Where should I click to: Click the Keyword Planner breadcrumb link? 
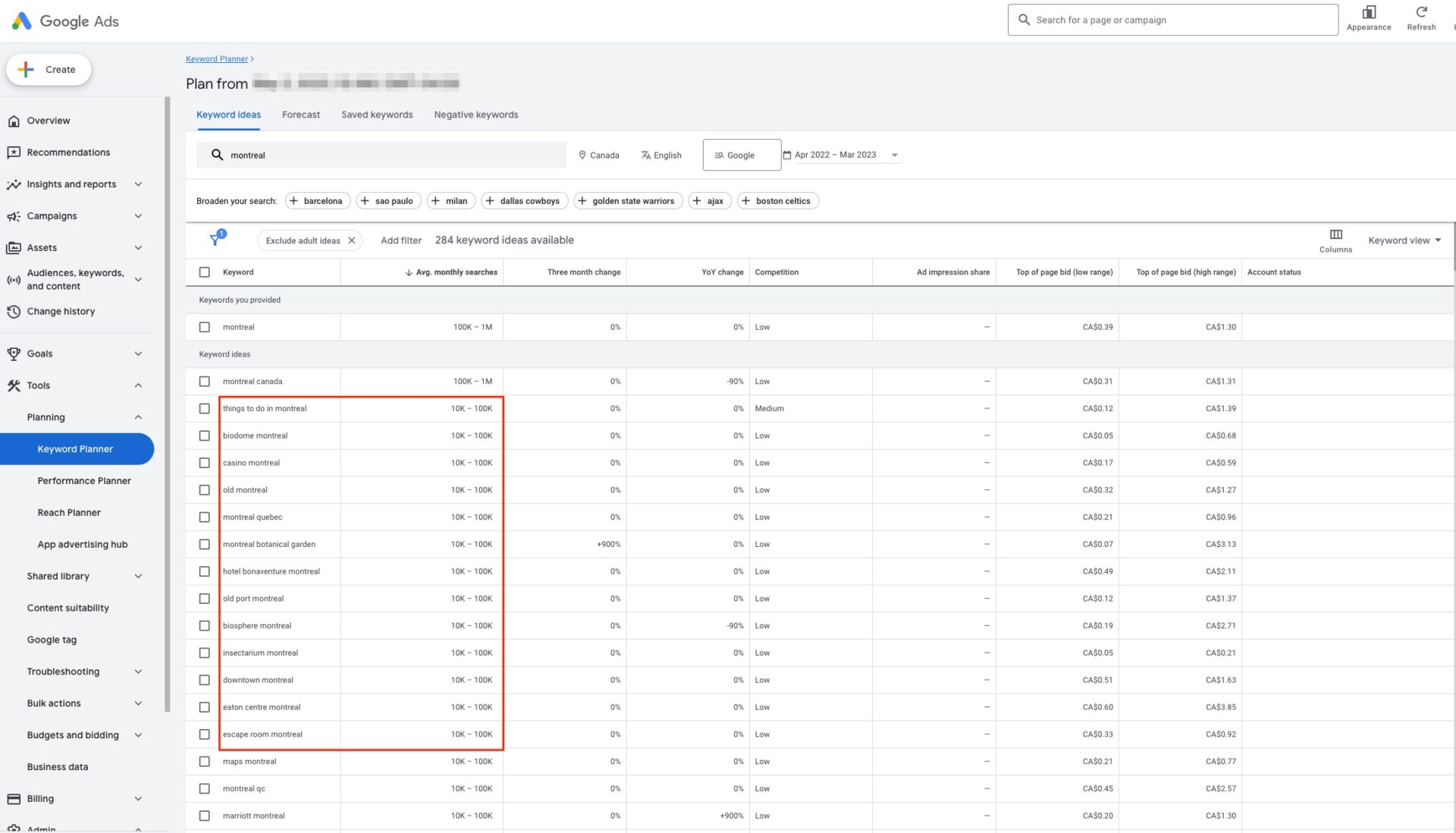tap(217, 59)
